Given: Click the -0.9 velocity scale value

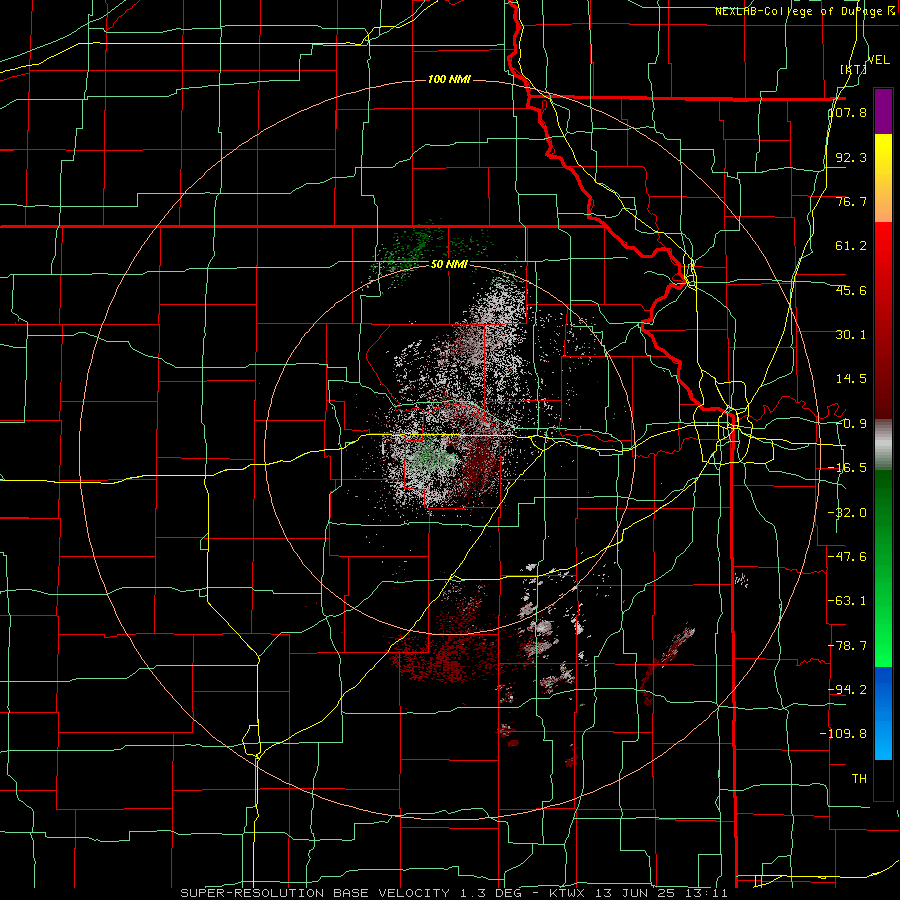Looking at the screenshot, I should [x=851, y=424].
